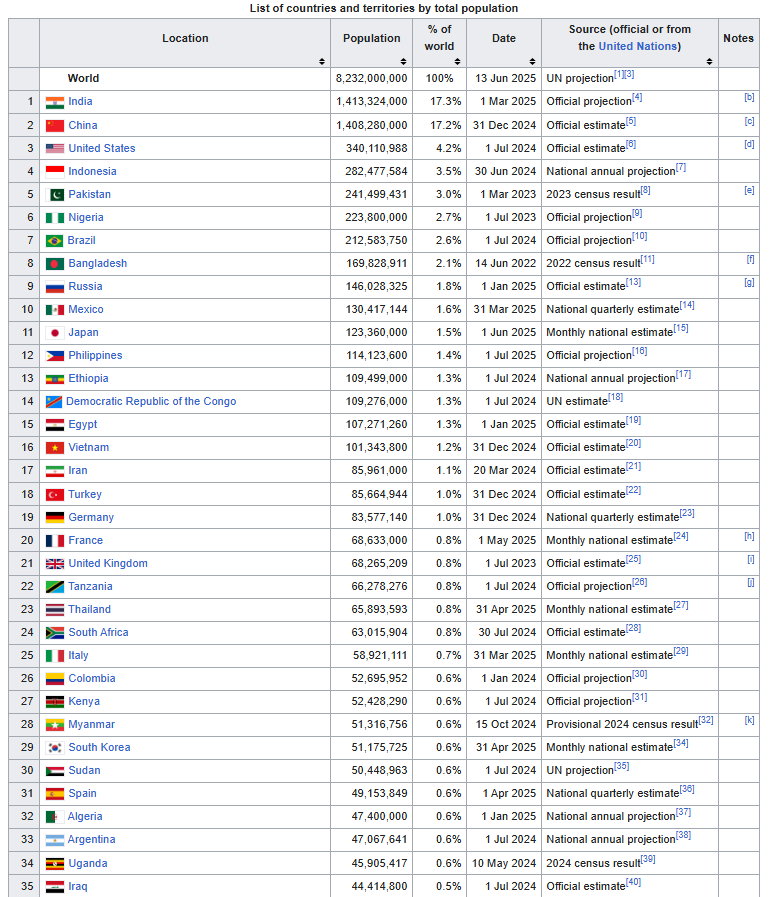The width and height of the screenshot is (774, 897).
Task: Open footnote [k] in Myanmar row
Action: point(749,720)
